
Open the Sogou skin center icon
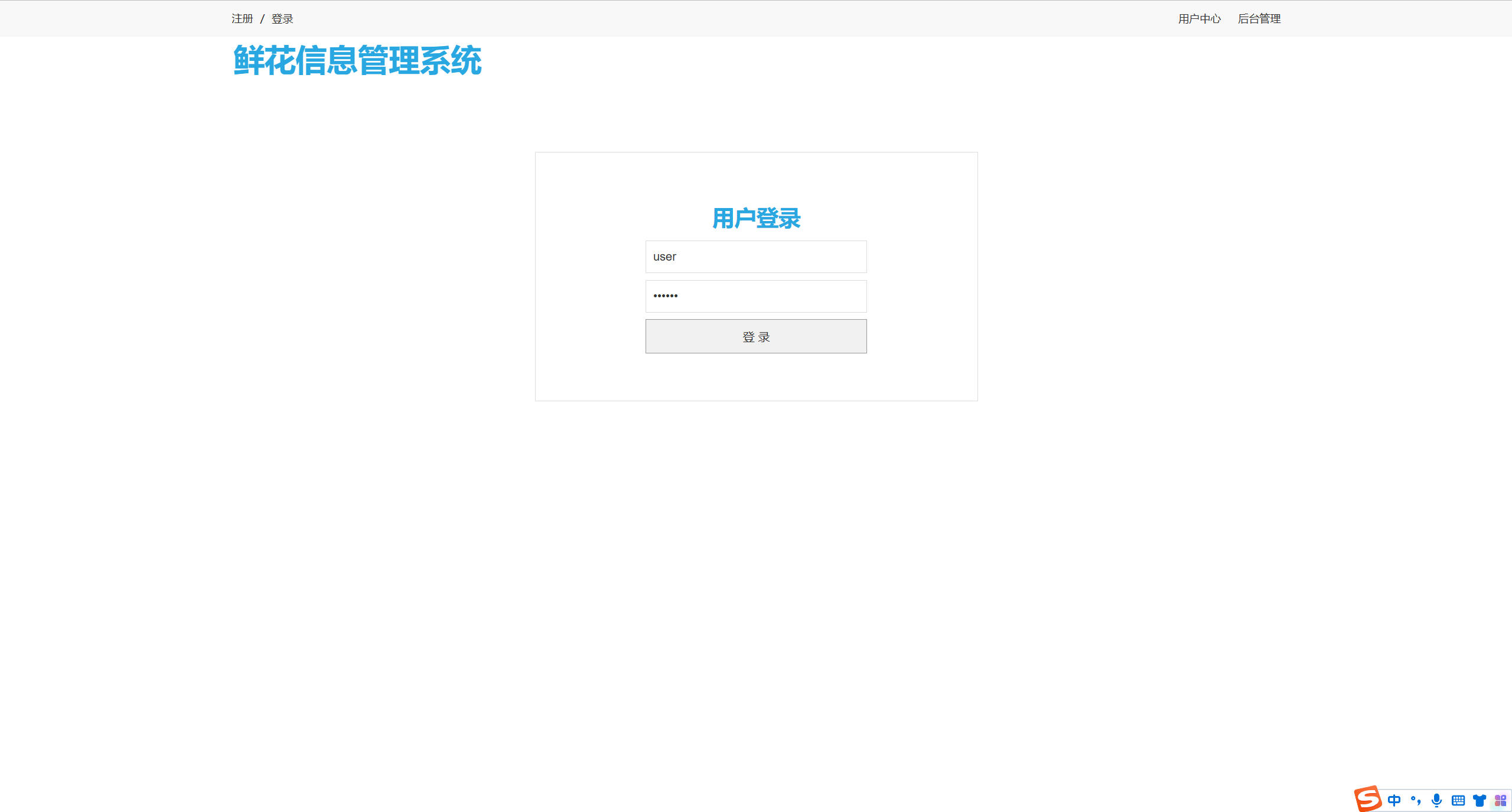(1479, 800)
